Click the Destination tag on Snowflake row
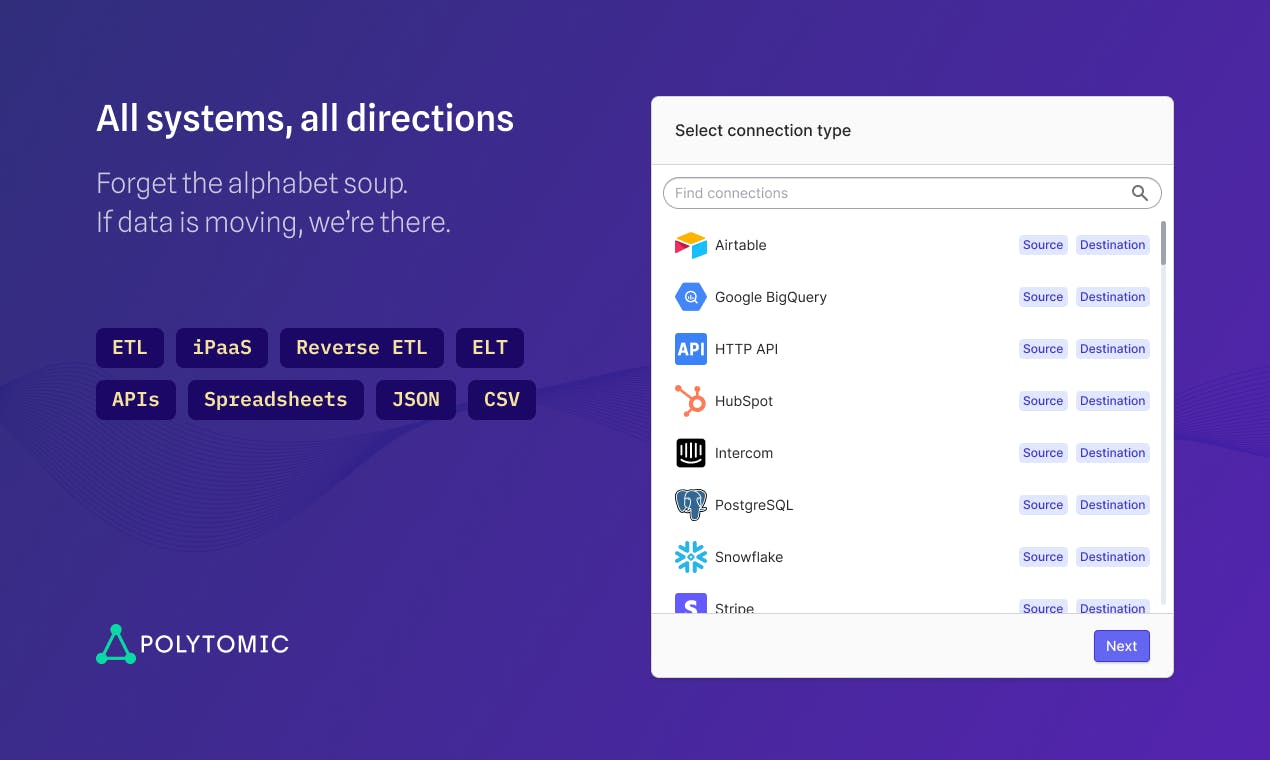Image resolution: width=1270 pixels, height=760 pixels. coord(1113,557)
